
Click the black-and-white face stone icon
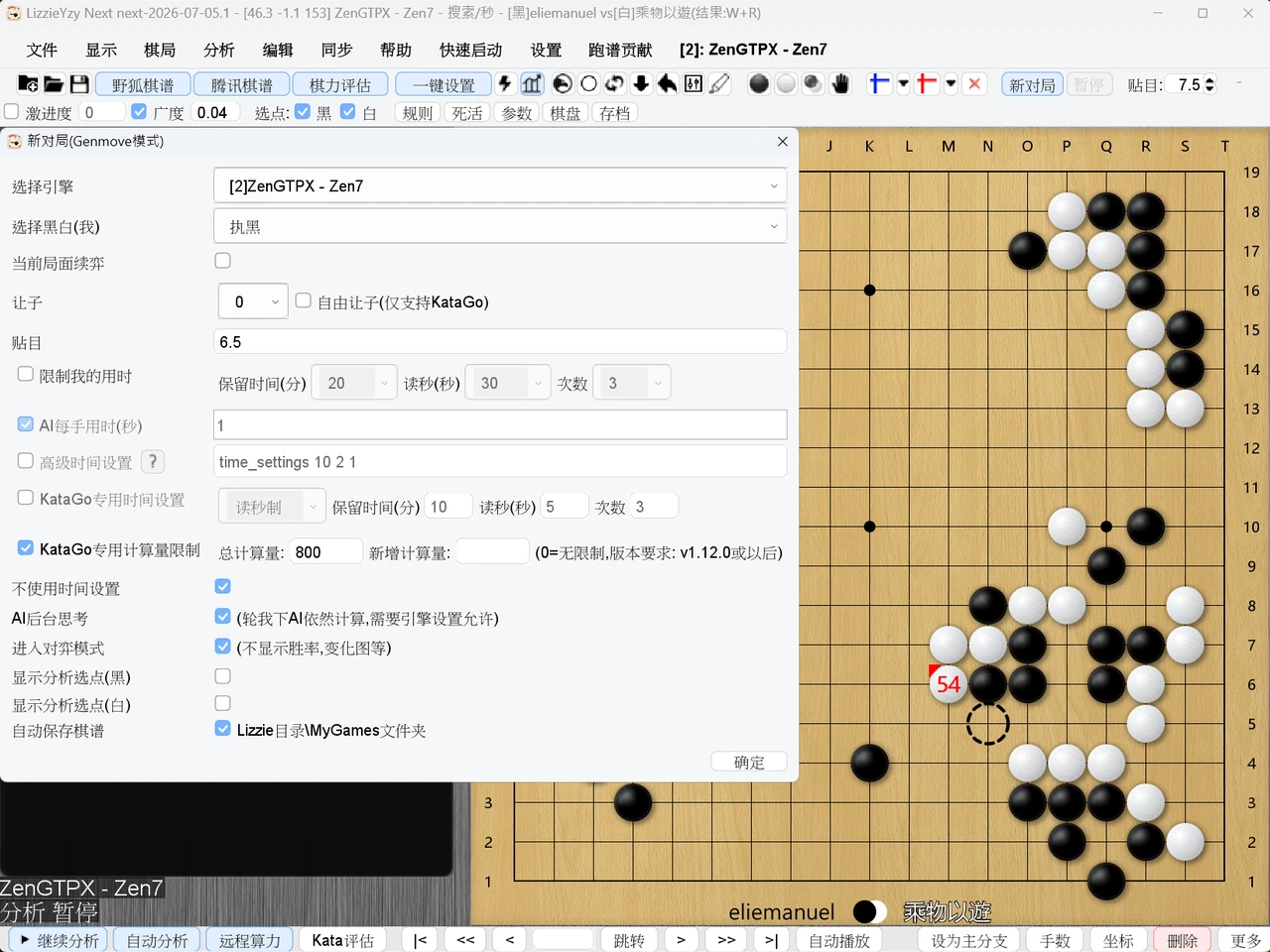563,84
